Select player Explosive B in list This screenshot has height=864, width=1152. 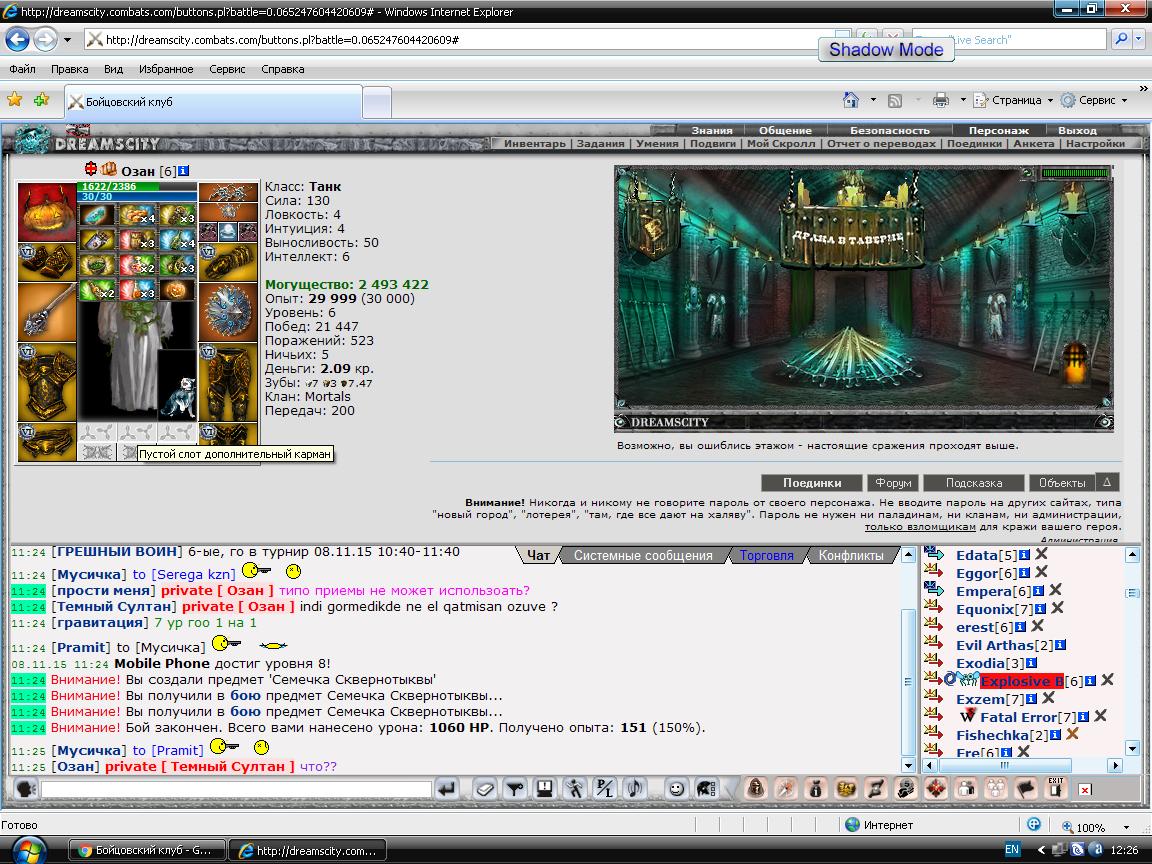coord(1021,681)
